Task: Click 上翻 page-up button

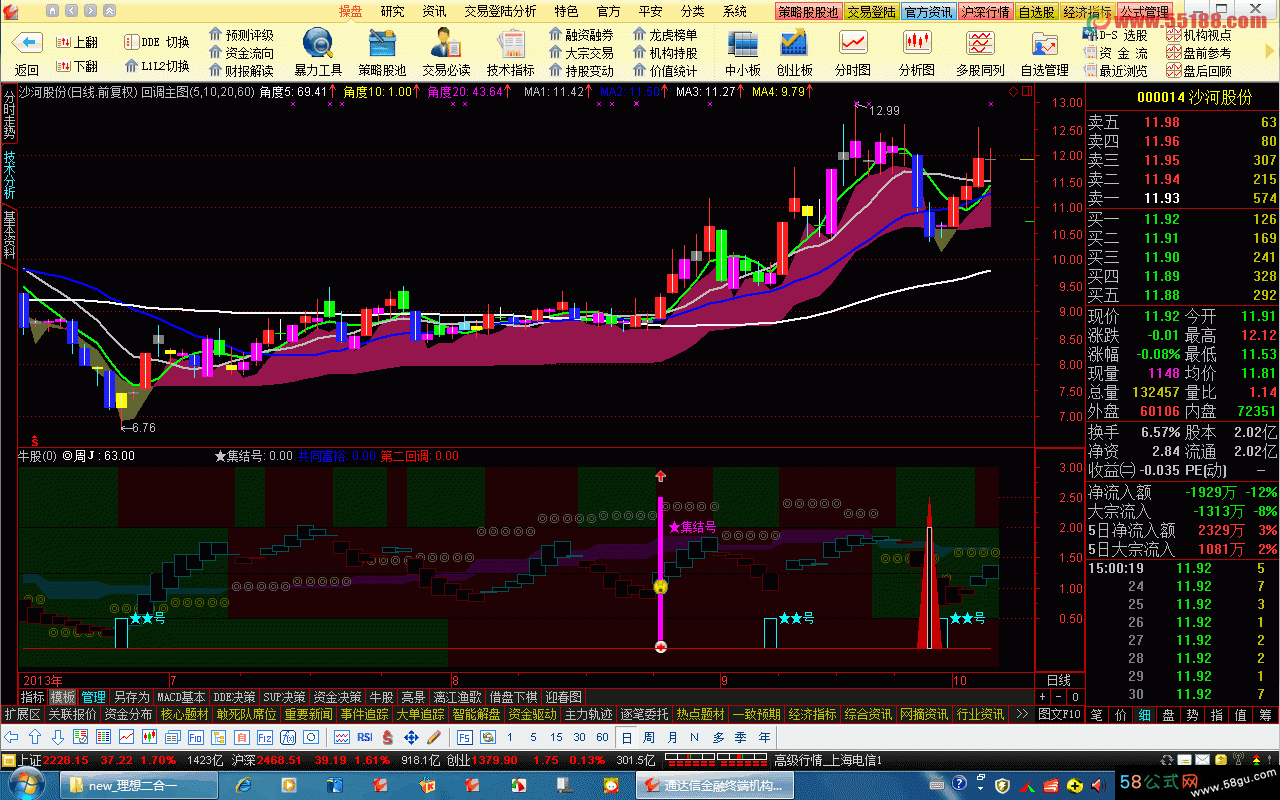Action: [77, 43]
